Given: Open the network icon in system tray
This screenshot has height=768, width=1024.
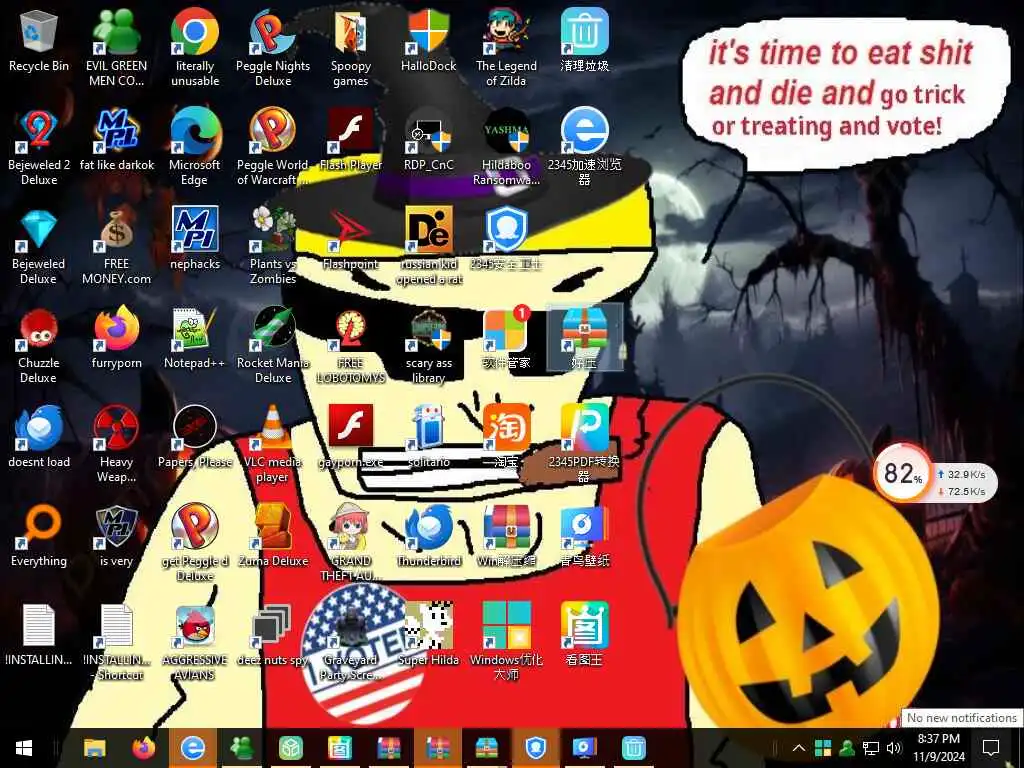Looking at the screenshot, I should [x=871, y=748].
